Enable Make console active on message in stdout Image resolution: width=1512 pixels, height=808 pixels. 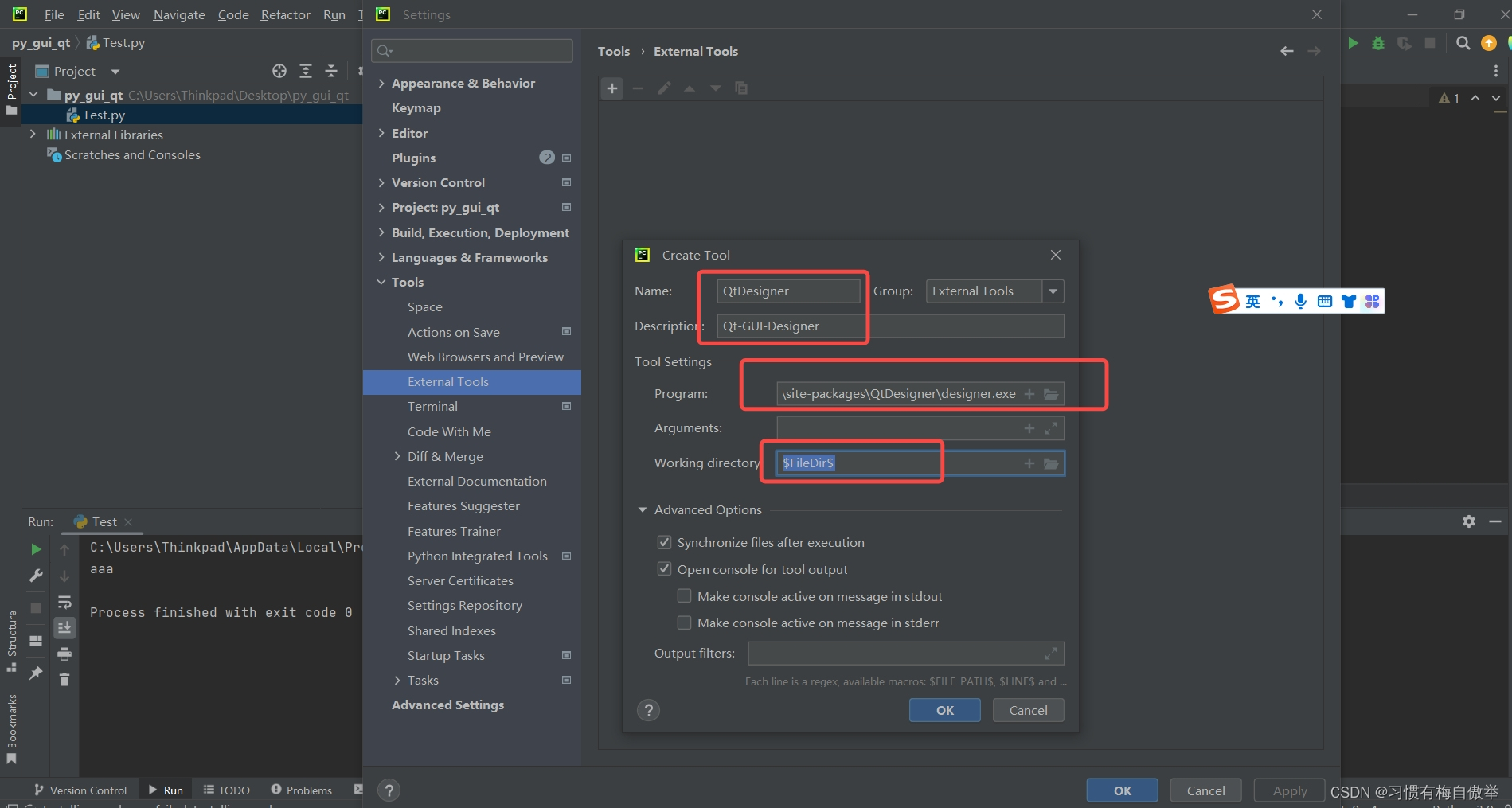pyautogui.click(x=683, y=595)
